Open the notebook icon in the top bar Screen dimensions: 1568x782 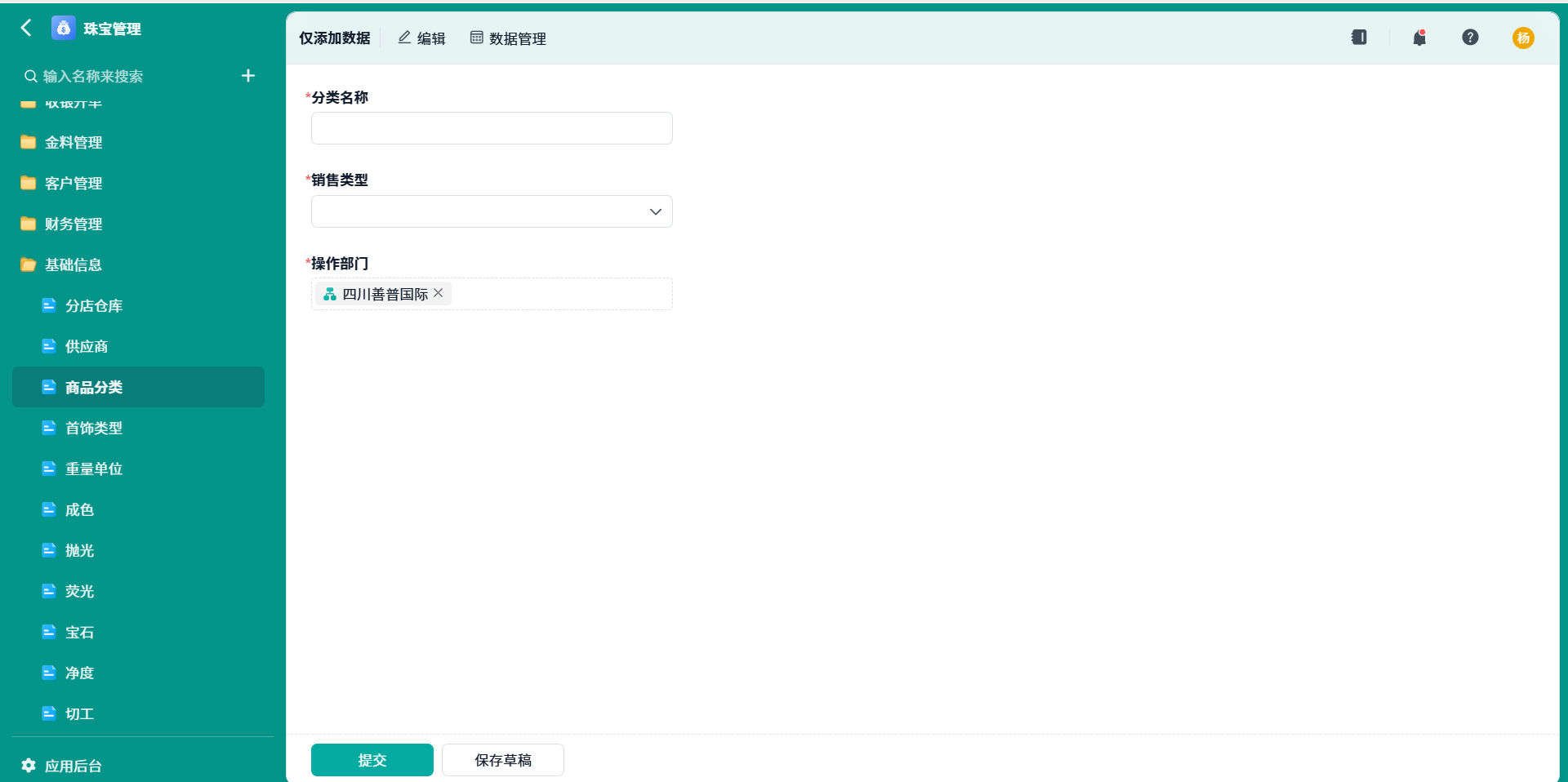(1359, 37)
